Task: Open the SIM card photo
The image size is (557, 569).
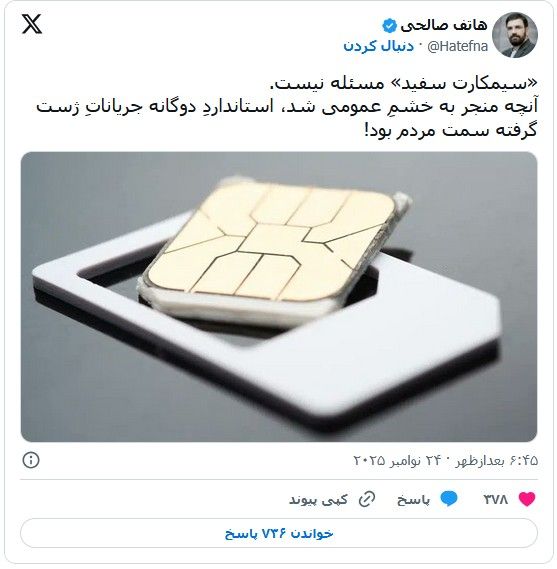Action: pos(279,296)
